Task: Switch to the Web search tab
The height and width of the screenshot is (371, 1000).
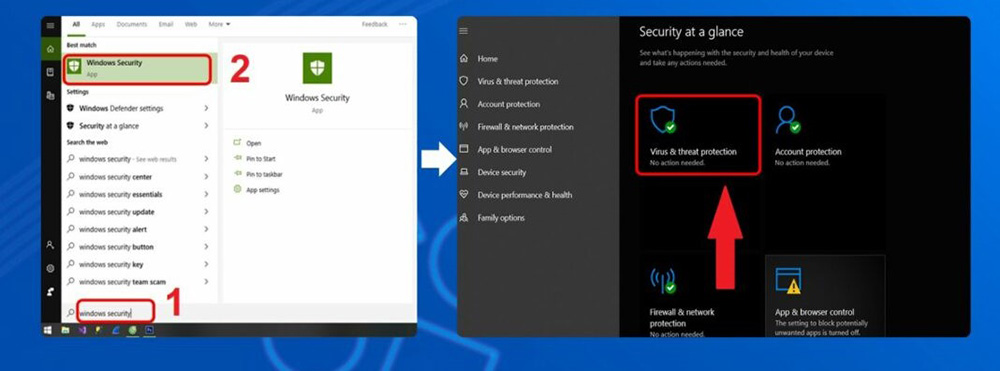Action: pos(191,24)
